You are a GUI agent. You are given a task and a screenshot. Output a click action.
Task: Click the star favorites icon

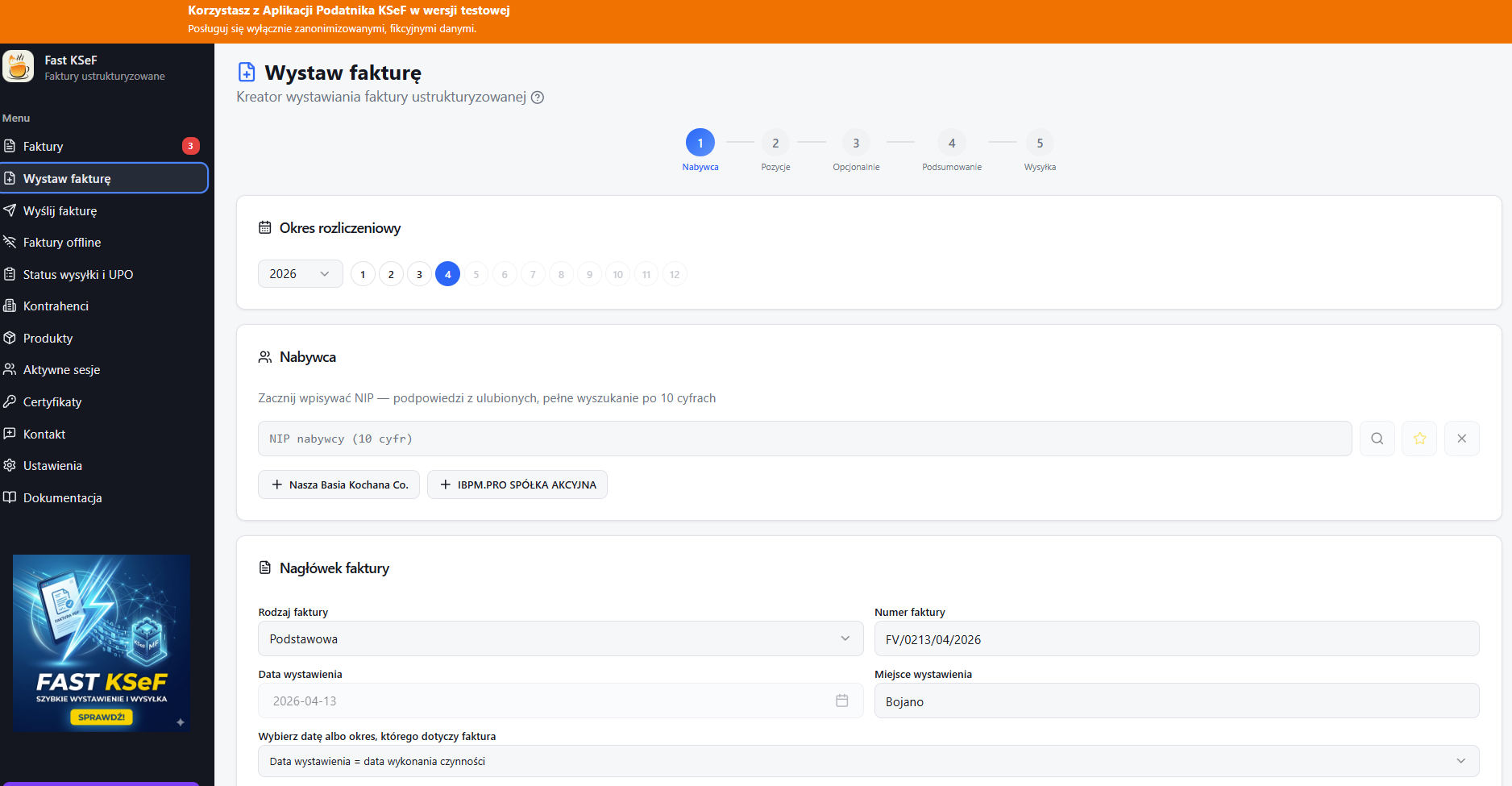coord(1419,439)
